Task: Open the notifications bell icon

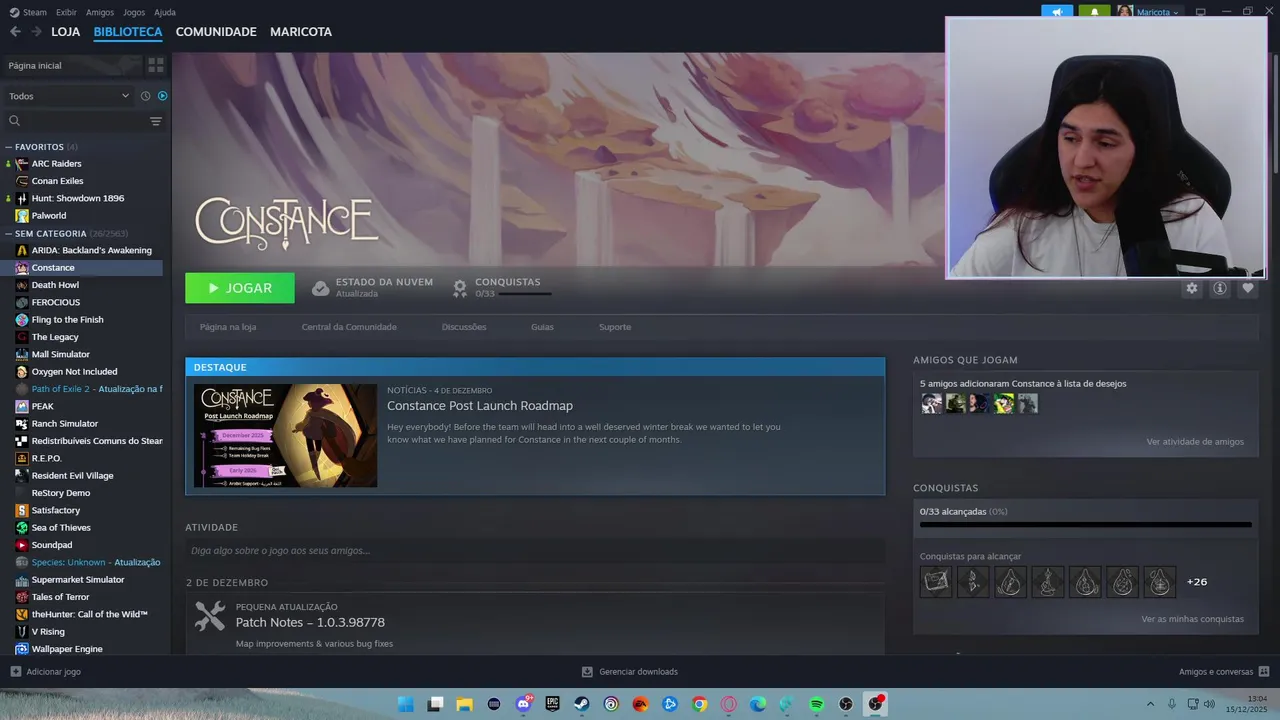Action: point(1094,12)
